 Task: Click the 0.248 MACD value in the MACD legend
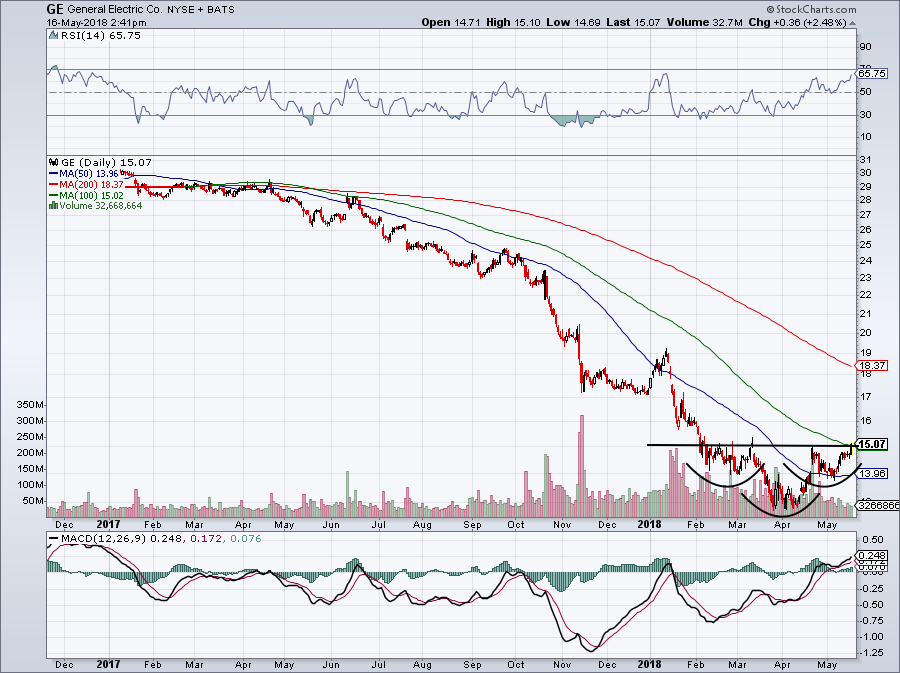tap(166, 538)
